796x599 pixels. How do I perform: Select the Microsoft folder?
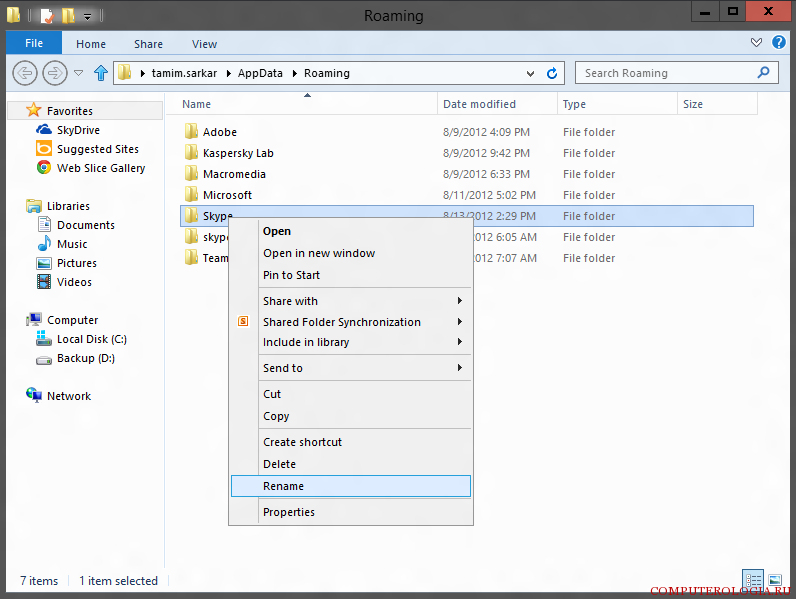click(227, 195)
